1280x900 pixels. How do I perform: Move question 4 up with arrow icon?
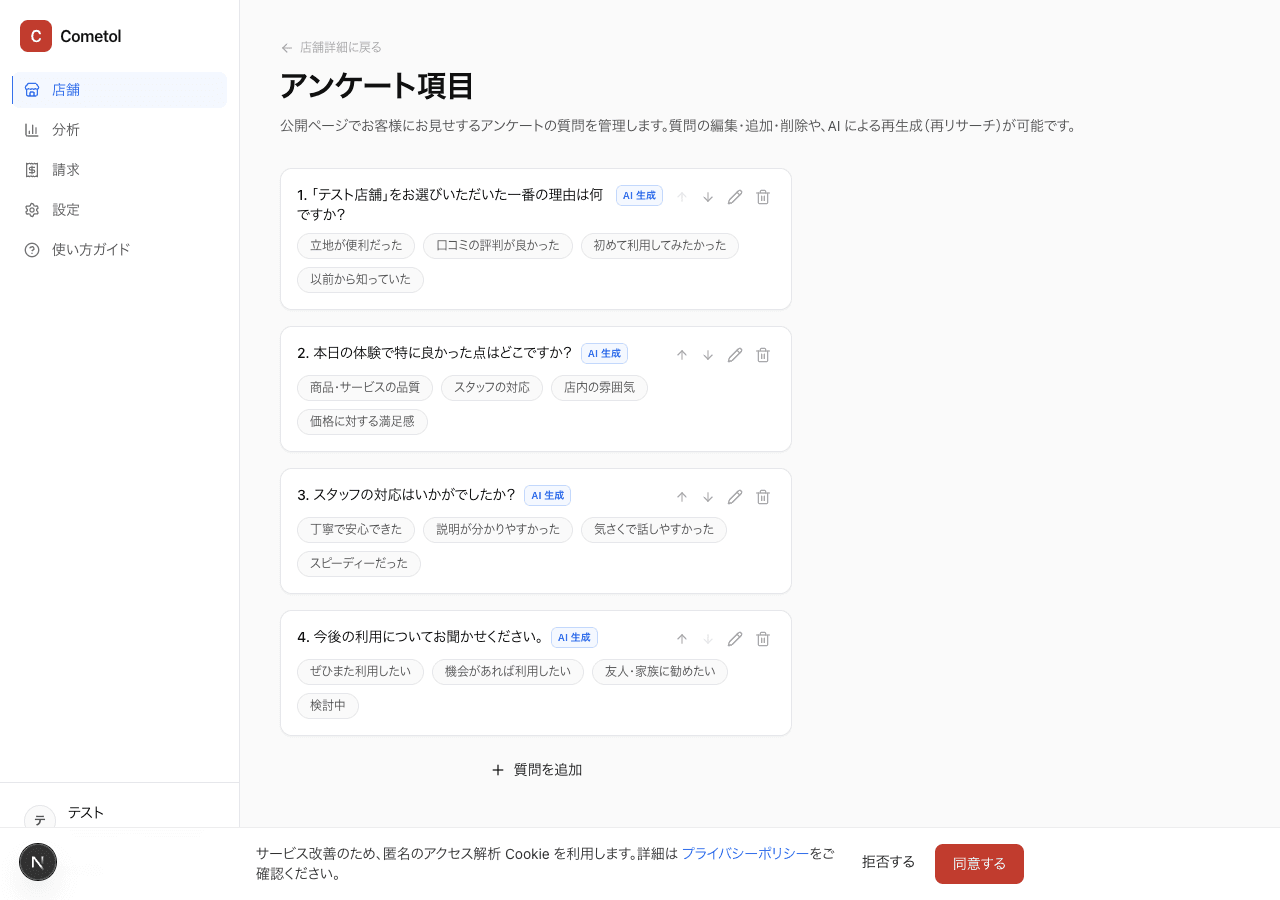point(682,639)
